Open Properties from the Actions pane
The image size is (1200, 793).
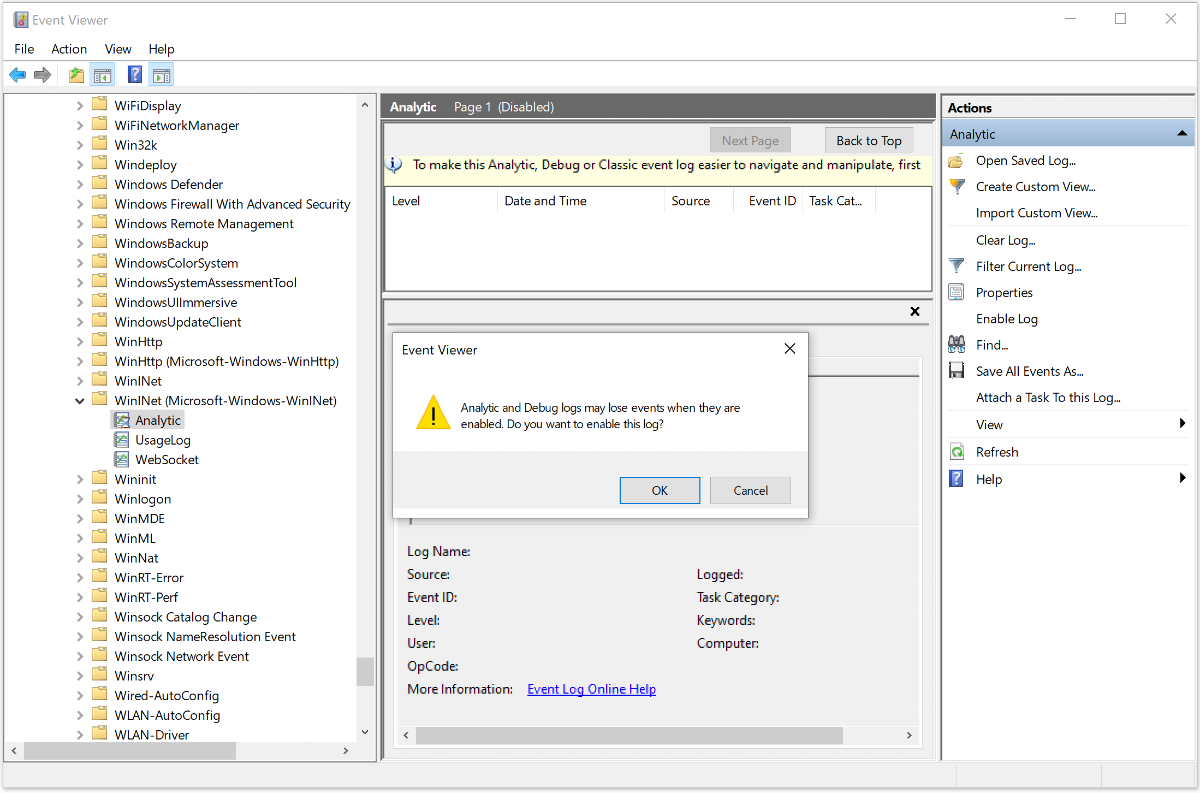click(1004, 292)
